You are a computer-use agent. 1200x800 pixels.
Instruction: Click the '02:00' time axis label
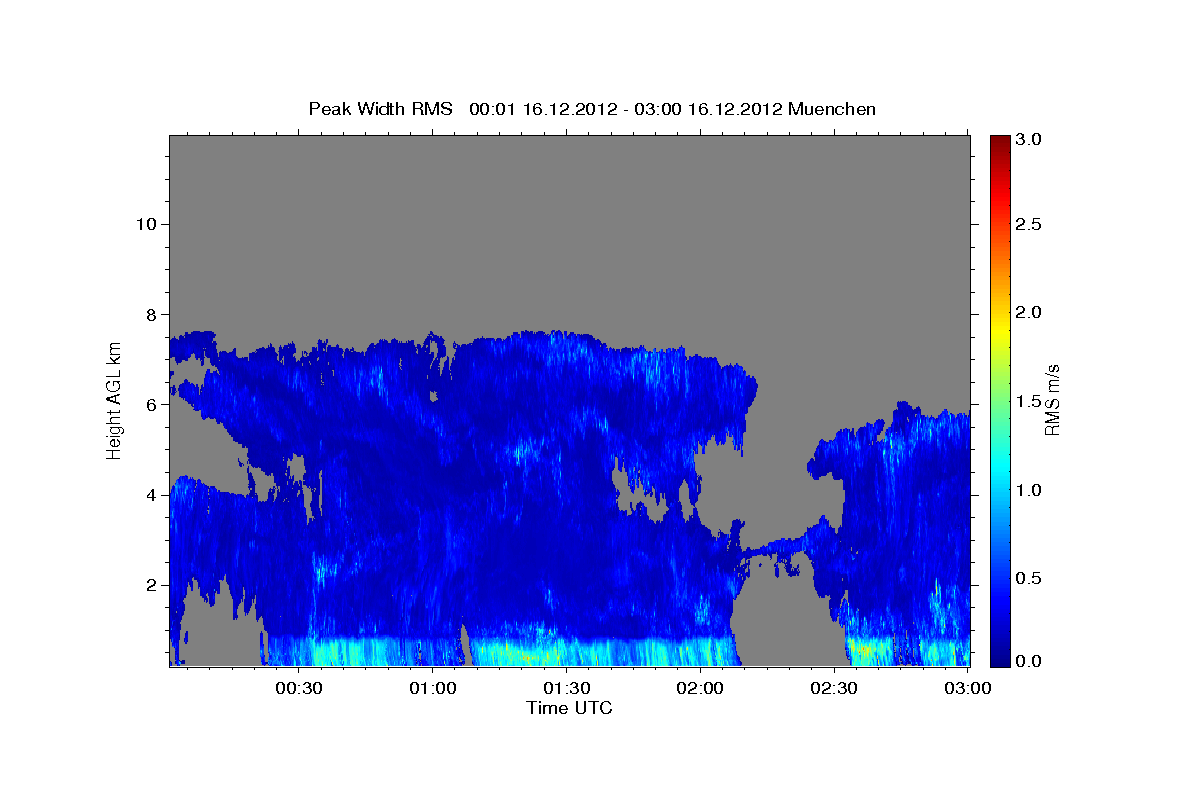[700, 687]
